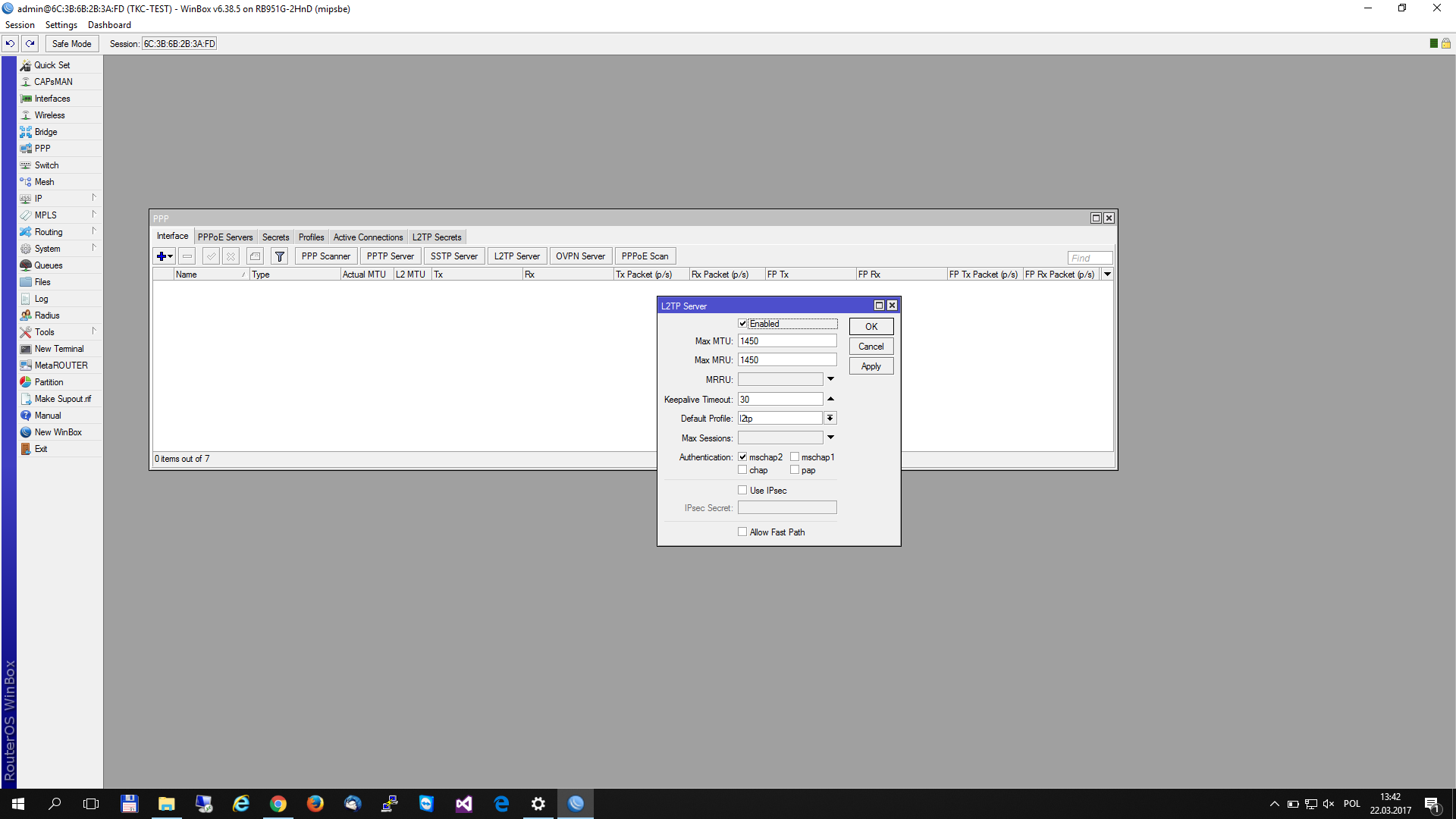Enable the Use IPsec checkbox
Screen dimensions: 1456x819
[x=742, y=491]
